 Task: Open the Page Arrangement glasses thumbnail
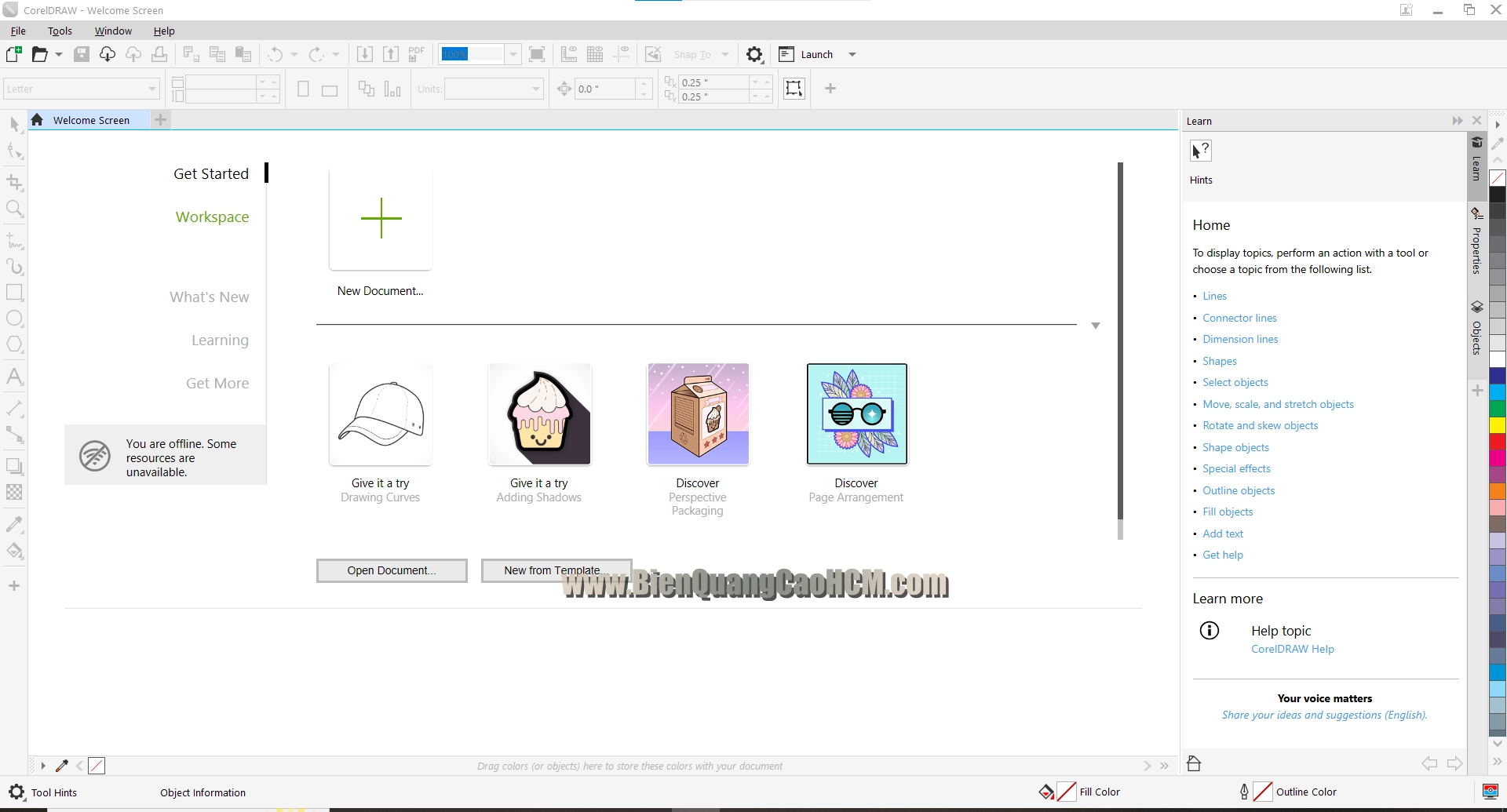pos(857,414)
